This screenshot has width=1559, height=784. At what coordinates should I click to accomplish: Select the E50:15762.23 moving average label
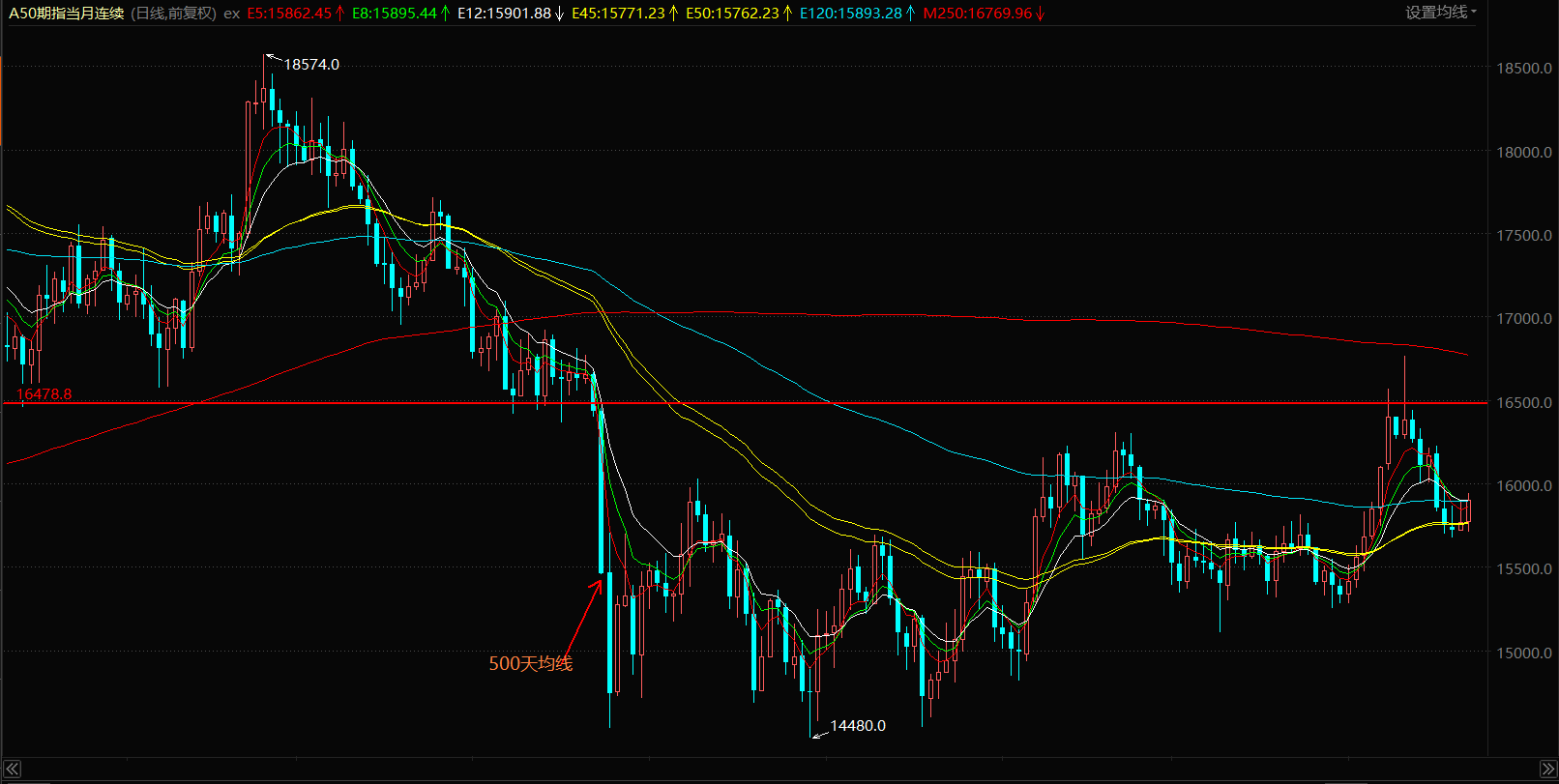(739, 14)
